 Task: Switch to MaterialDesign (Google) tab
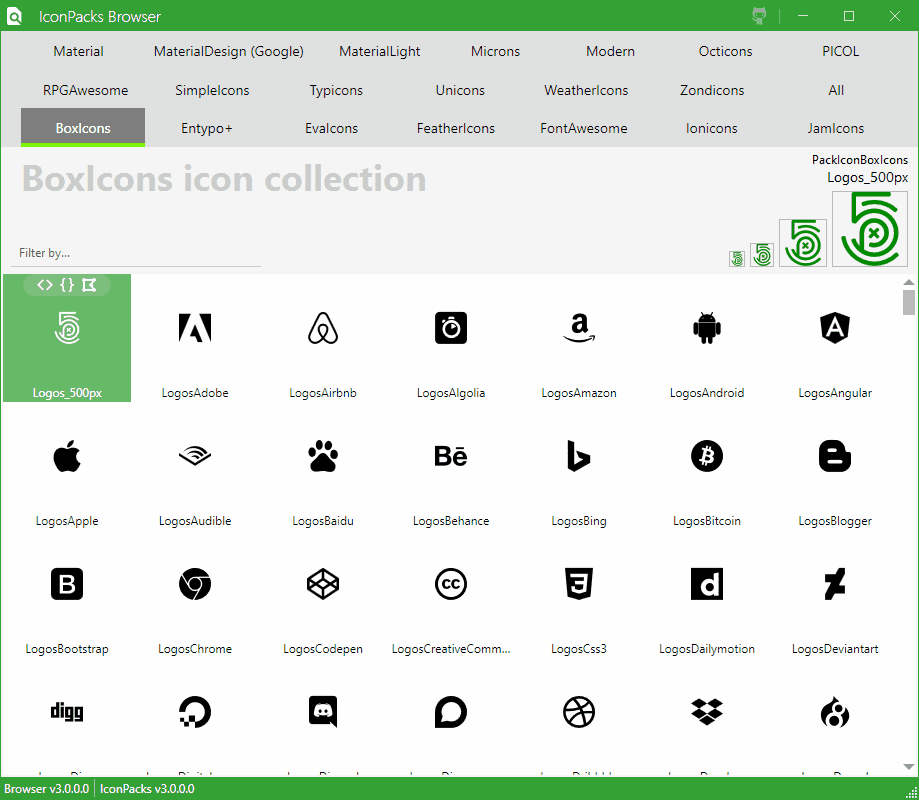229,52
